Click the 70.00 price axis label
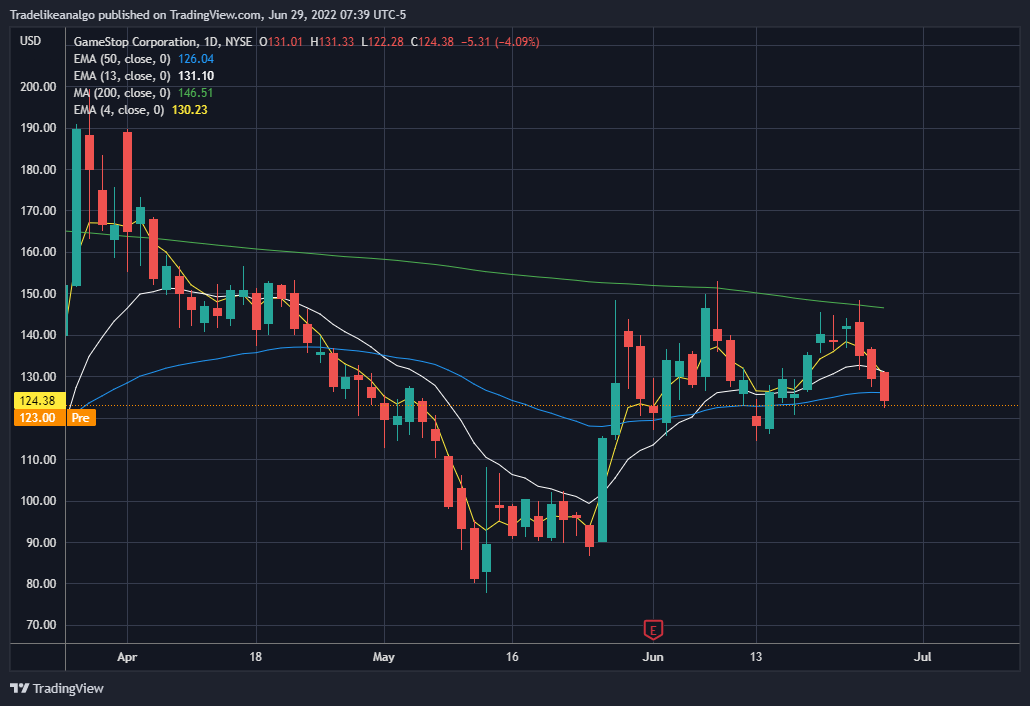The image size is (1030, 706). (41, 625)
